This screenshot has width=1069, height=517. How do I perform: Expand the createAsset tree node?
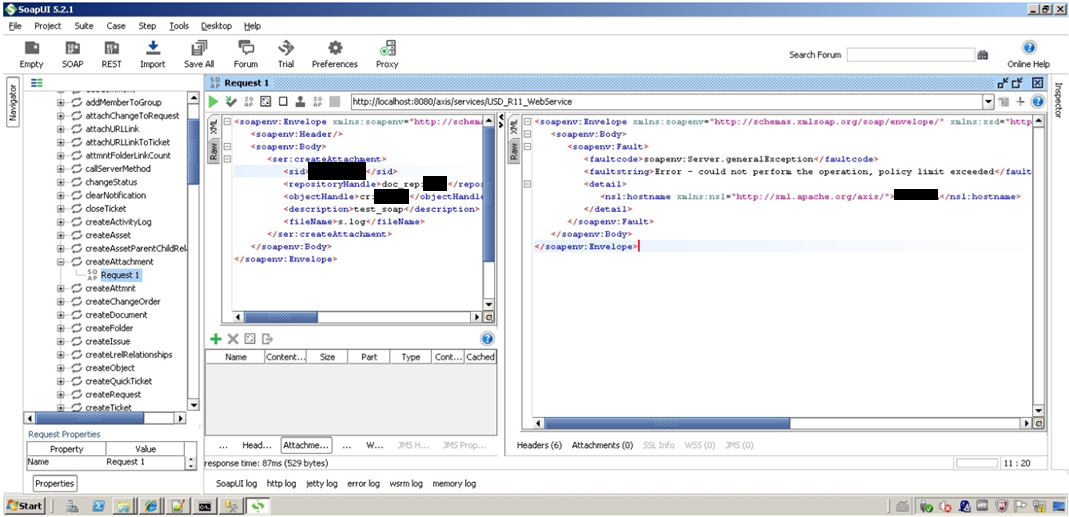coord(61,235)
